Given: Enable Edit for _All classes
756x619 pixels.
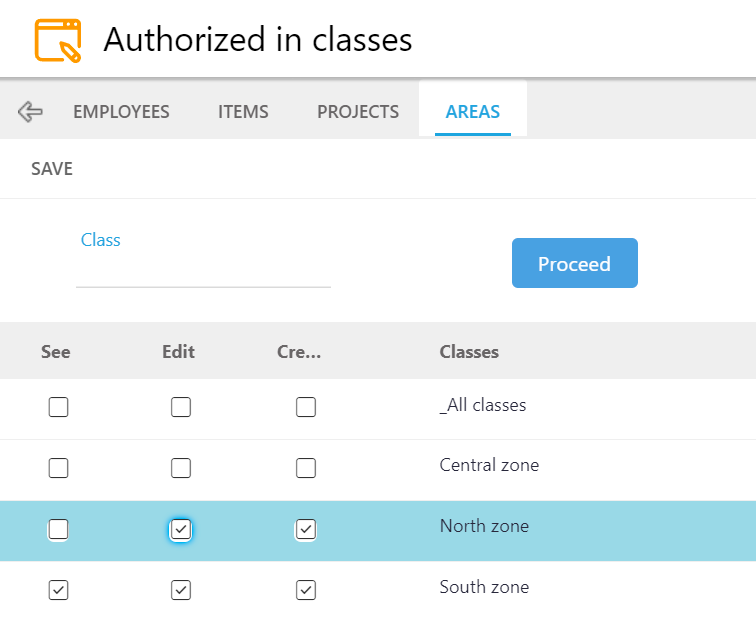Looking at the screenshot, I should coord(181,407).
